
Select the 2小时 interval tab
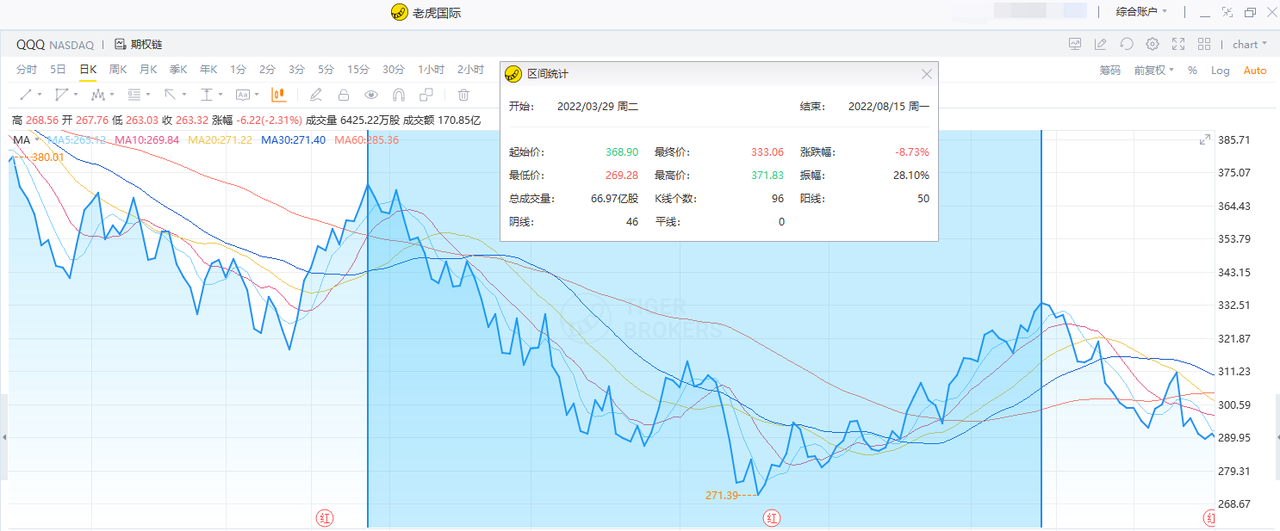point(470,70)
